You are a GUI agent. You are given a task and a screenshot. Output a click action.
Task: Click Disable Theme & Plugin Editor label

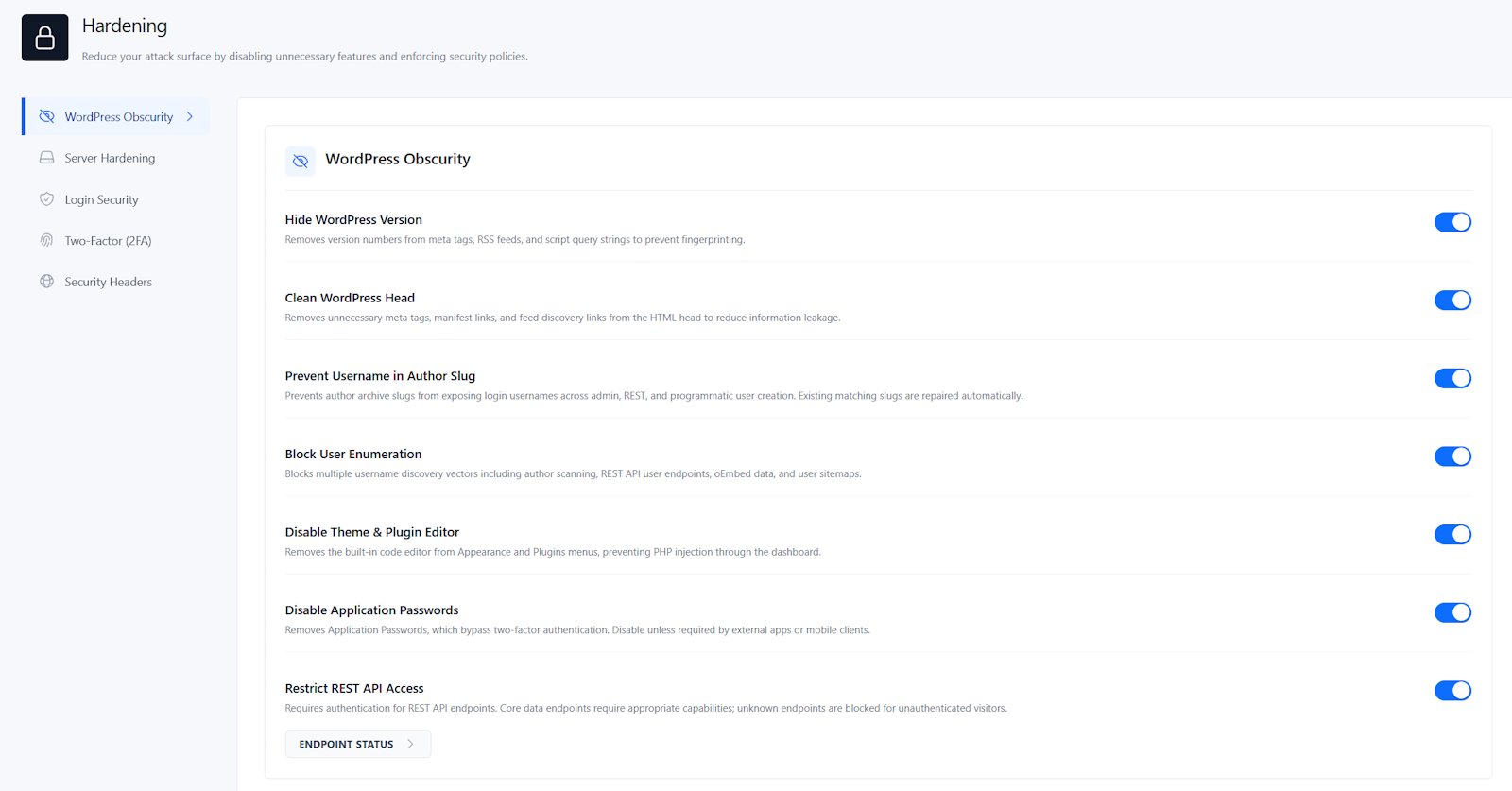pos(372,532)
